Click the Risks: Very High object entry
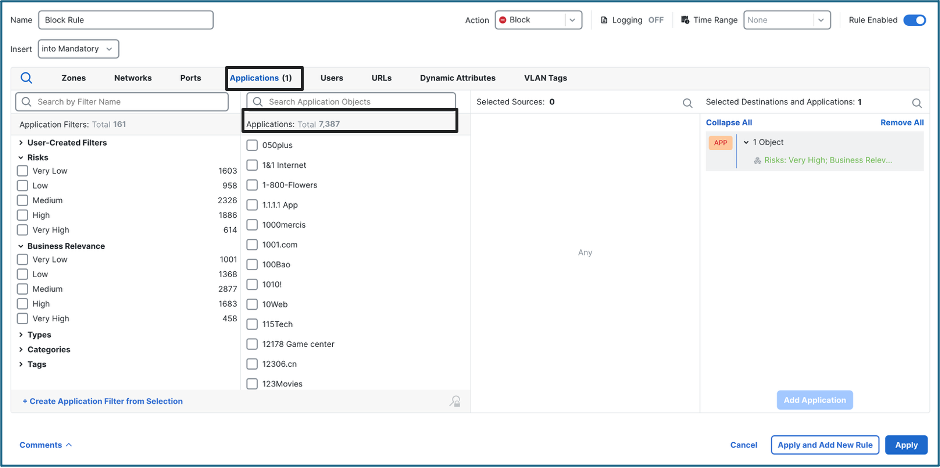The height and width of the screenshot is (468, 940). pos(828,161)
